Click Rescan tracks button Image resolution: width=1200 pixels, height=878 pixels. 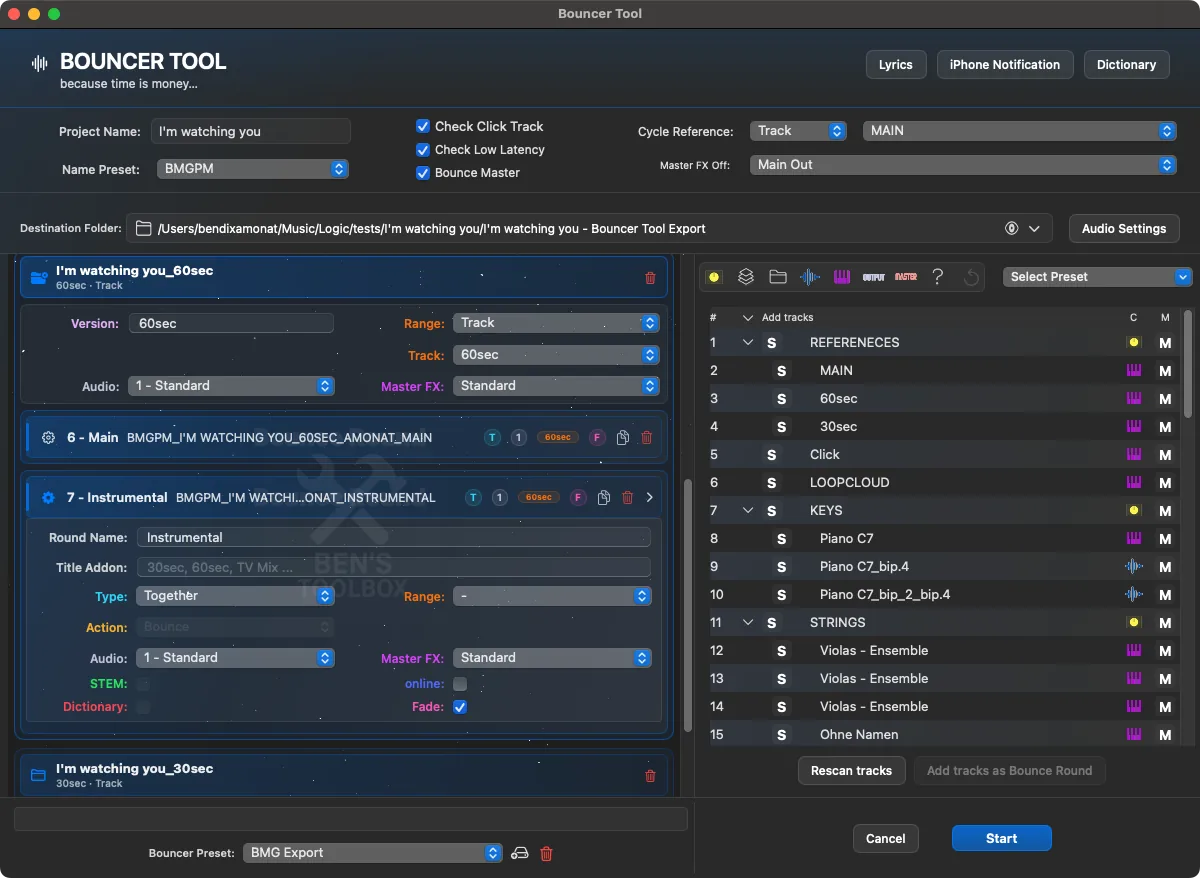pyautogui.click(x=852, y=771)
